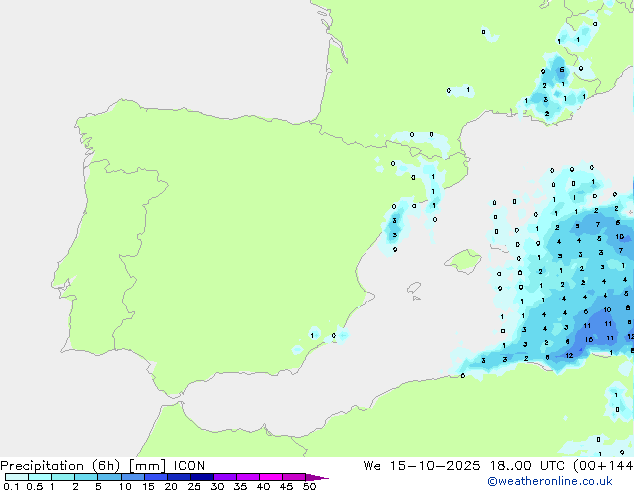Click the '(00+144' forecast offset text
The image size is (634, 490).
point(603,466)
